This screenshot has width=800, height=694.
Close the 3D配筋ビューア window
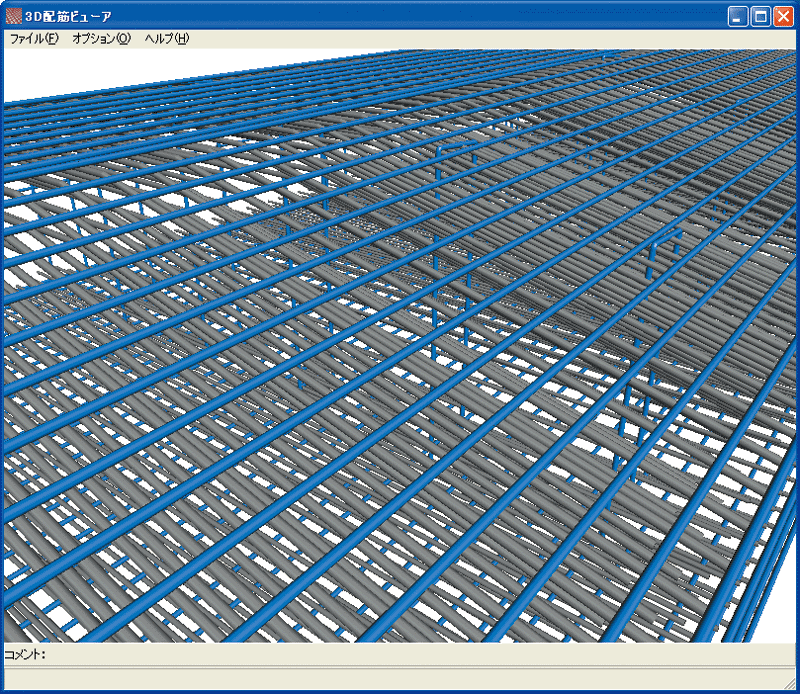[783, 17]
